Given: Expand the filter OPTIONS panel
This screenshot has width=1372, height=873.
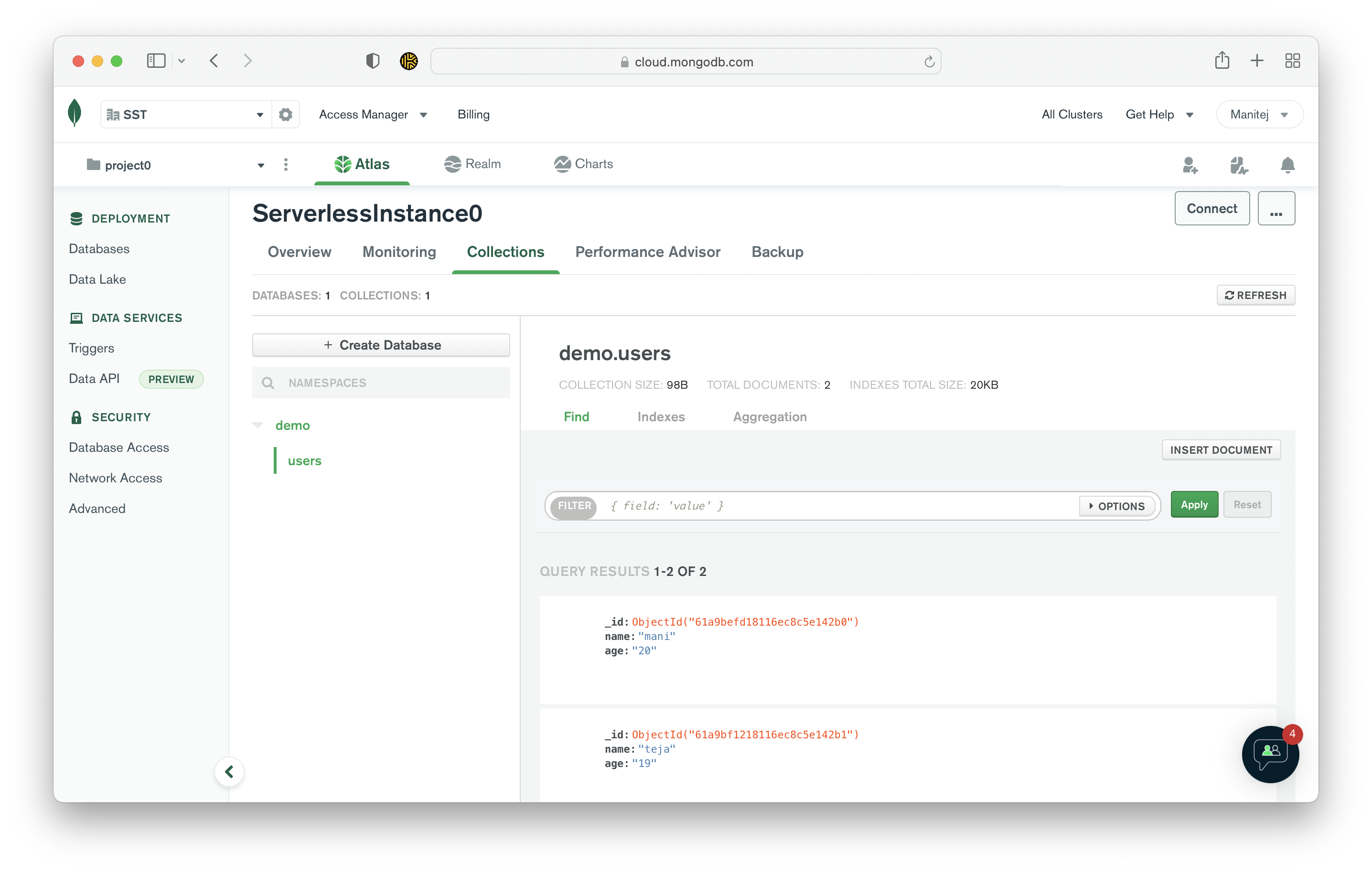Looking at the screenshot, I should click(x=1117, y=506).
